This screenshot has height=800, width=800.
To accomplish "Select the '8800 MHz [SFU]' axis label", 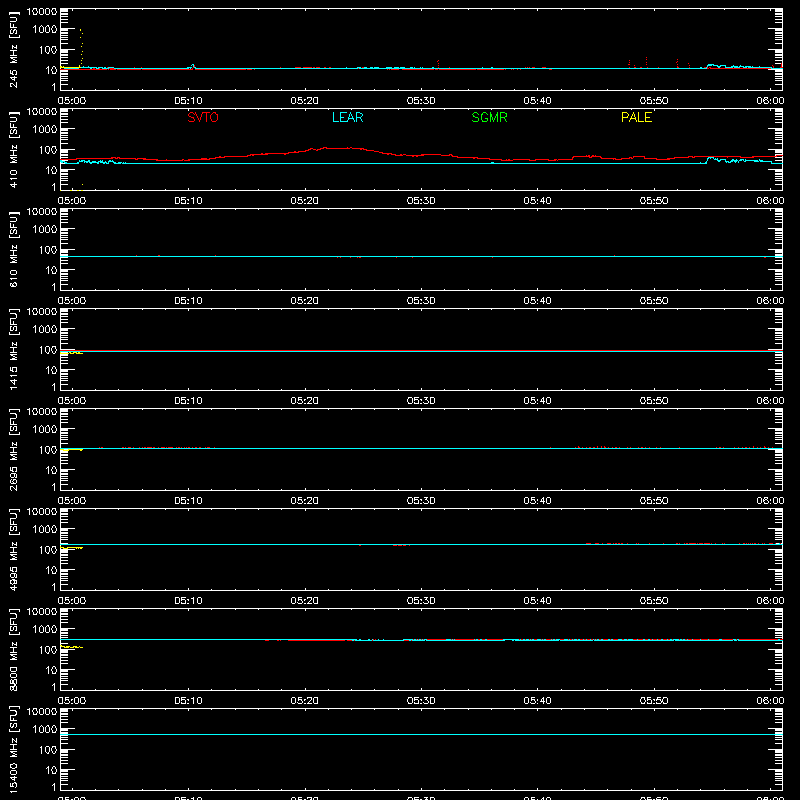I will pos(13,649).
